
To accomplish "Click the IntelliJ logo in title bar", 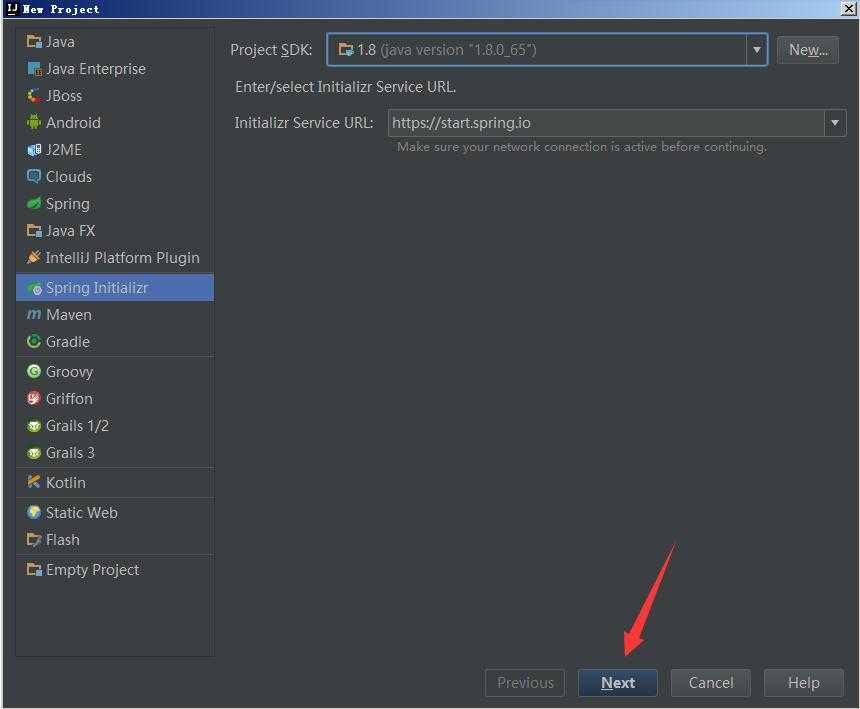I will 12,8.
